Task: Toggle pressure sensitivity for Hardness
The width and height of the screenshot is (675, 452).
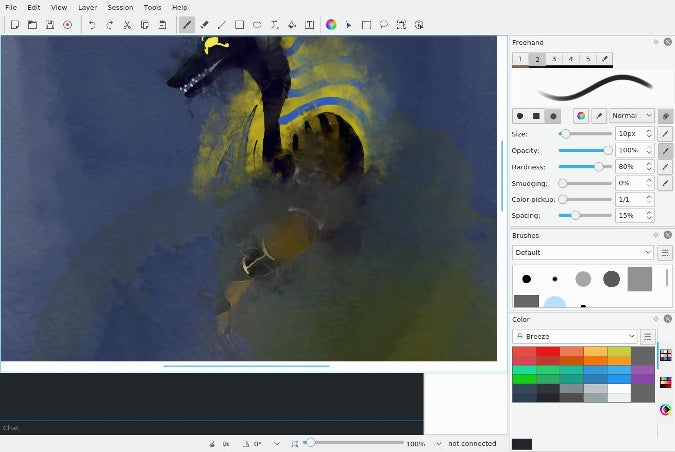Action: pos(665,167)
